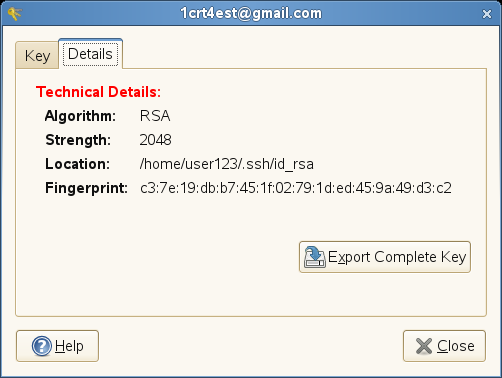
Task: Click the keys icon in the title bar
Action: (15, 14)
